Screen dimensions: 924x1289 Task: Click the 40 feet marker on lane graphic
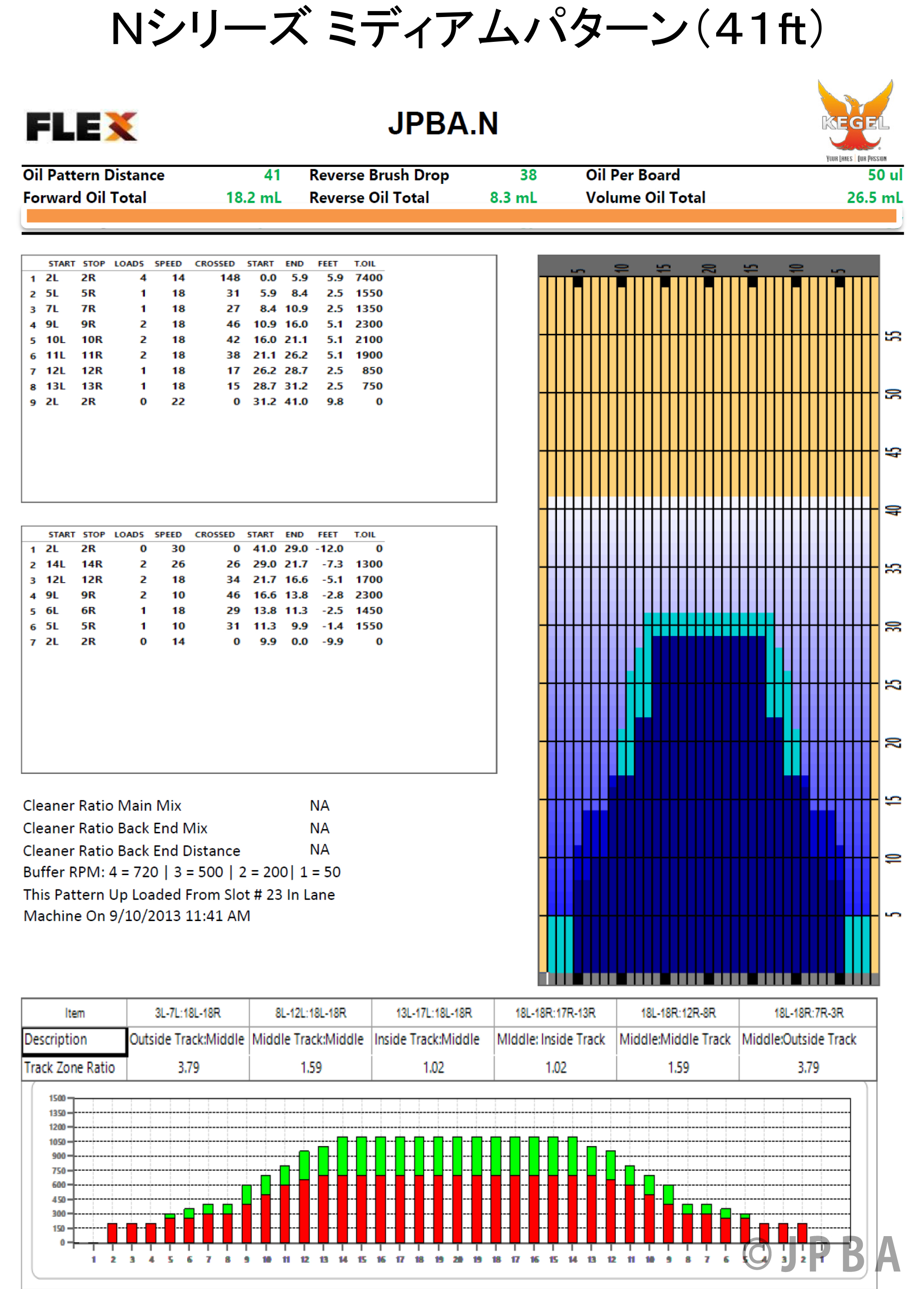(893, 510)
